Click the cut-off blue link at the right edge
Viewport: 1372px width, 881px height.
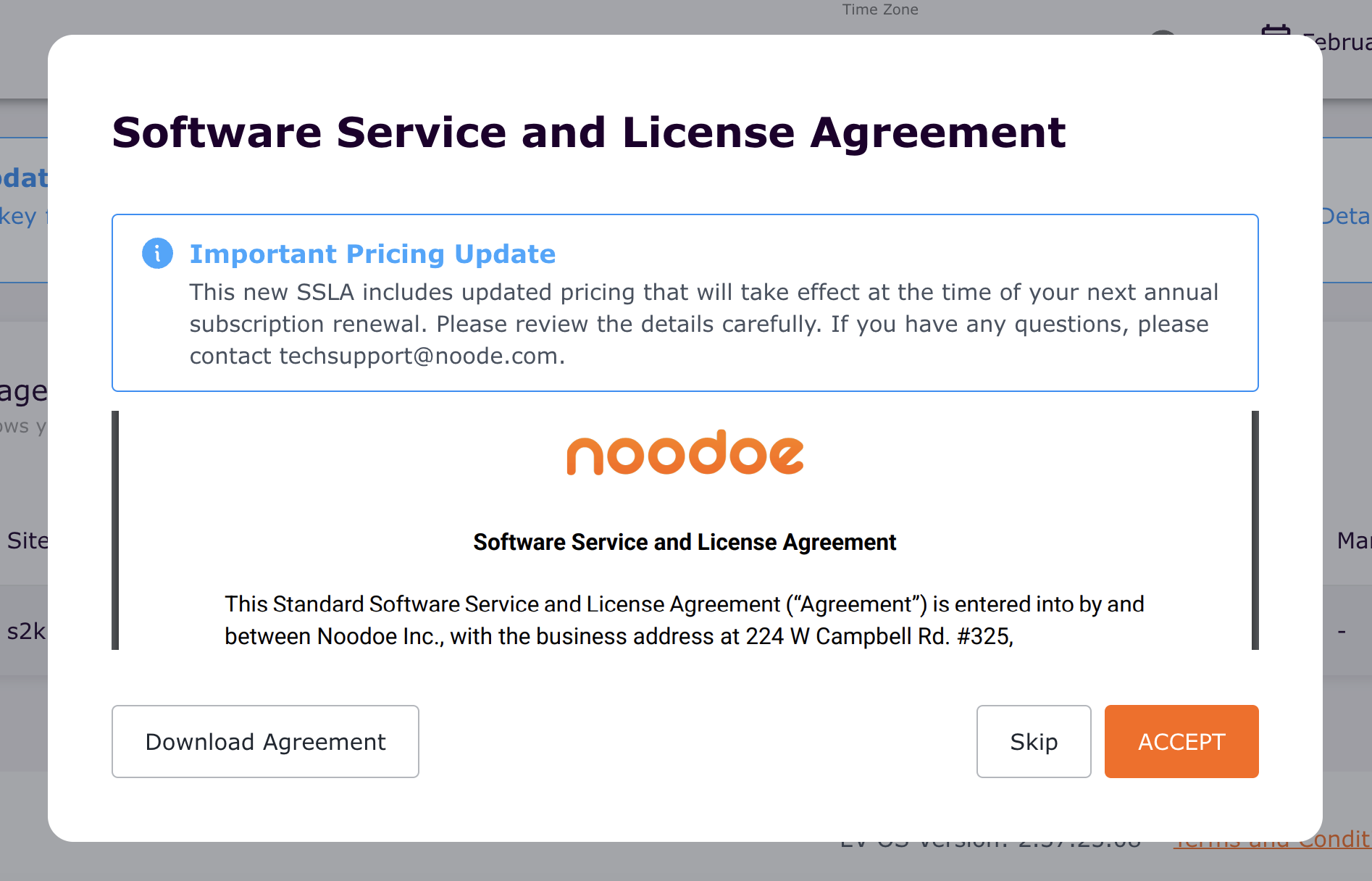point(1346,216)
